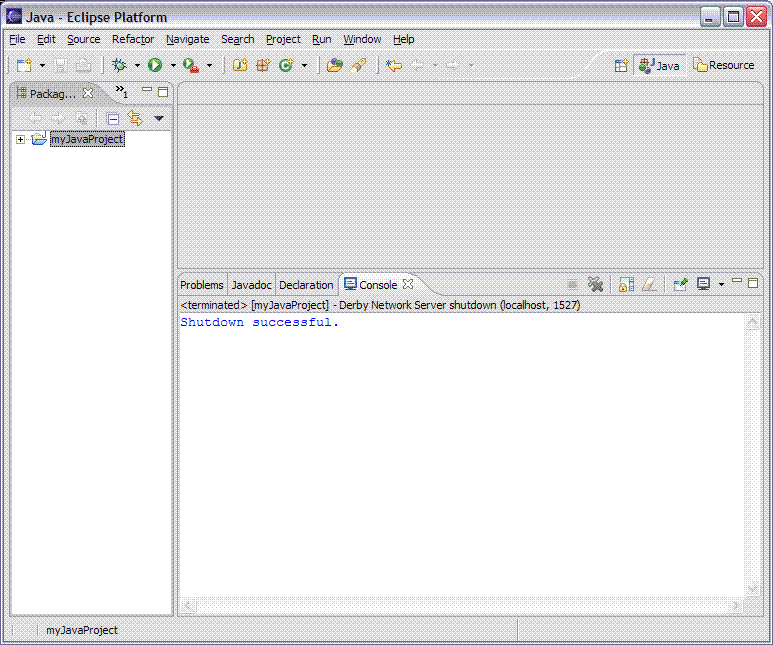The image size is (773, 645).
Task: Open Package Explorer view menu triangle
Action: click(x=158, y=118)
